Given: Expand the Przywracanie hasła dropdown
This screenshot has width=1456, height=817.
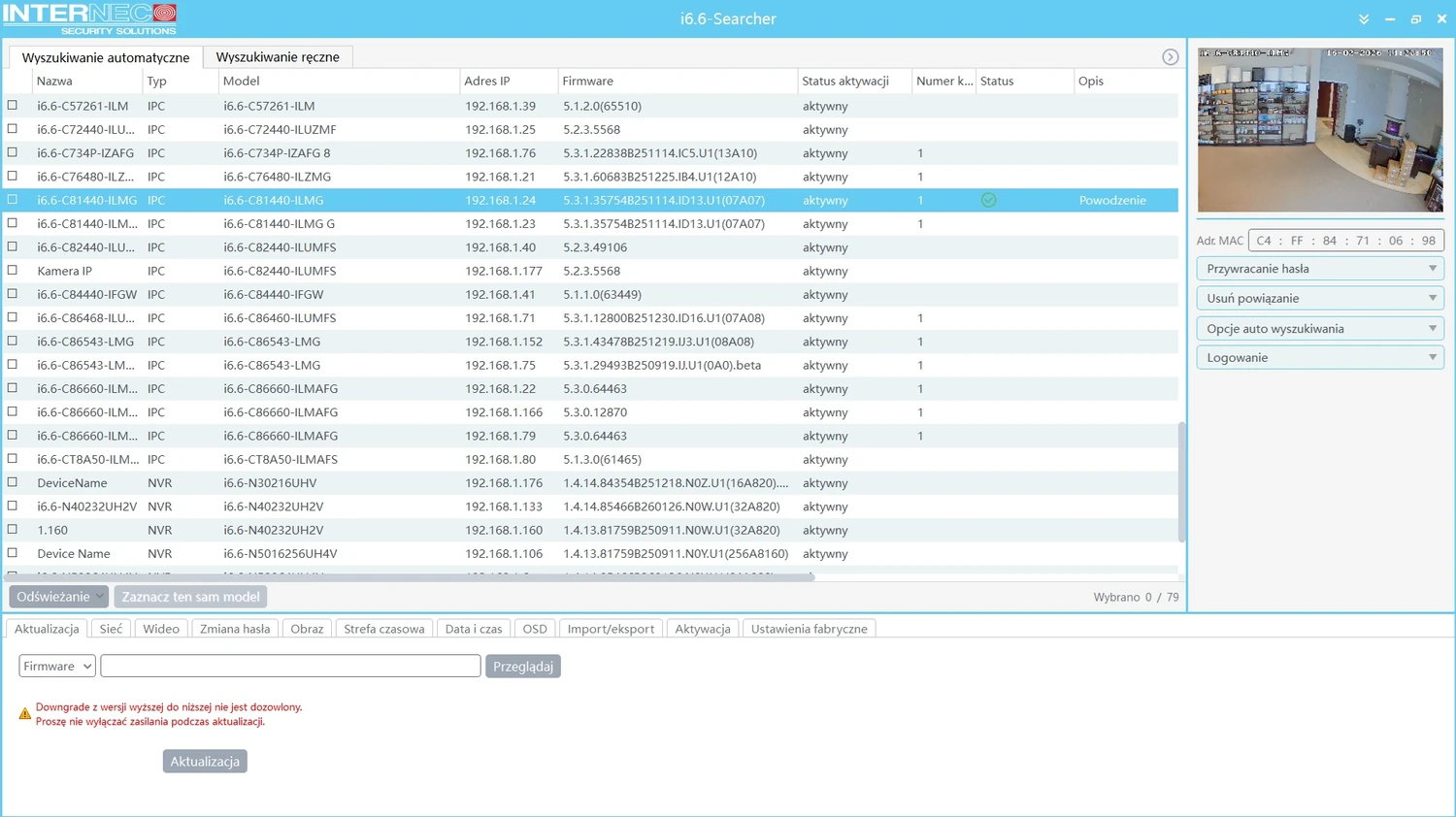Looking at the screenshot, I should (1320, 269).
